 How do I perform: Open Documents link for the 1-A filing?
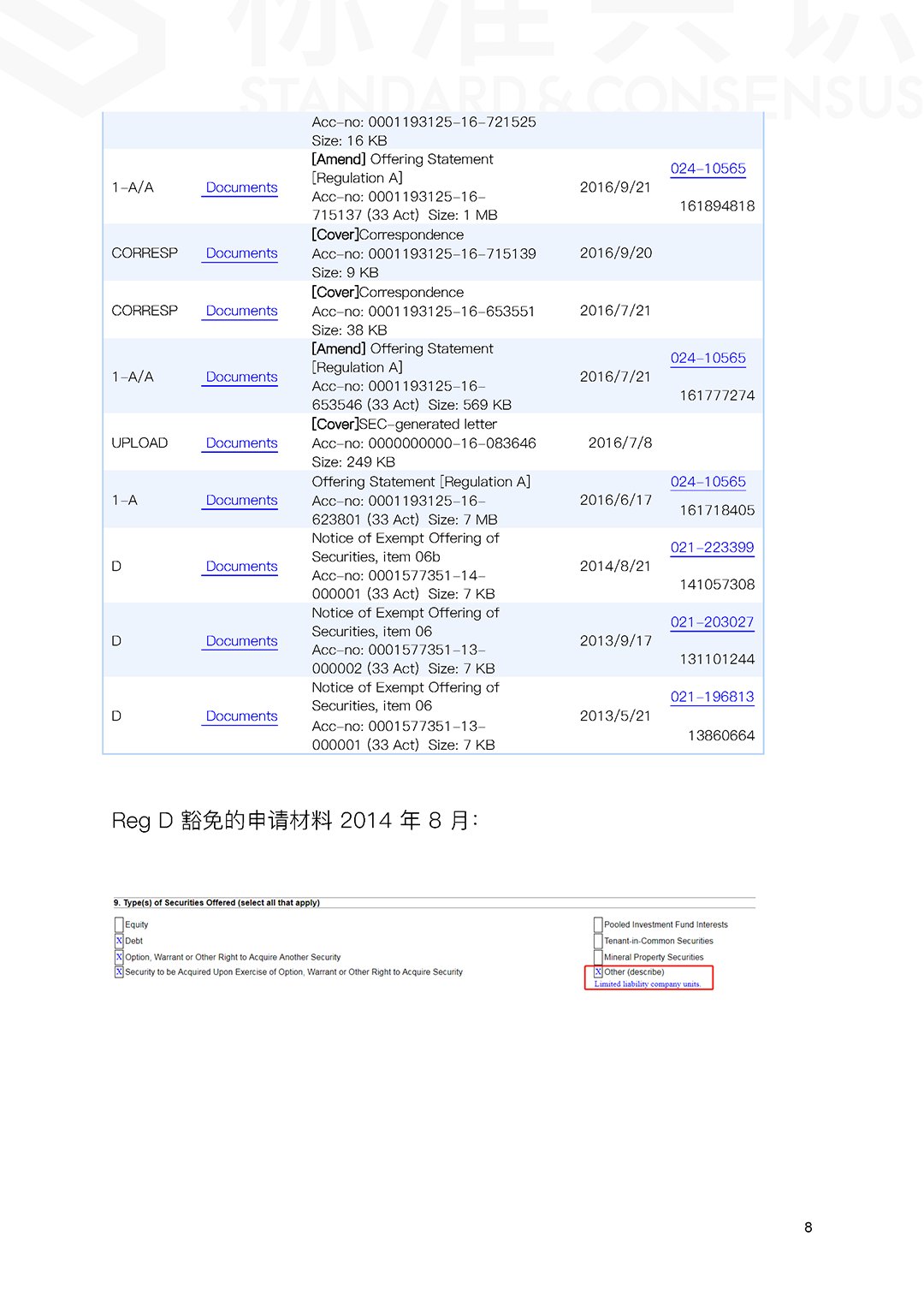pyautogui.click(x=241, y=501)
